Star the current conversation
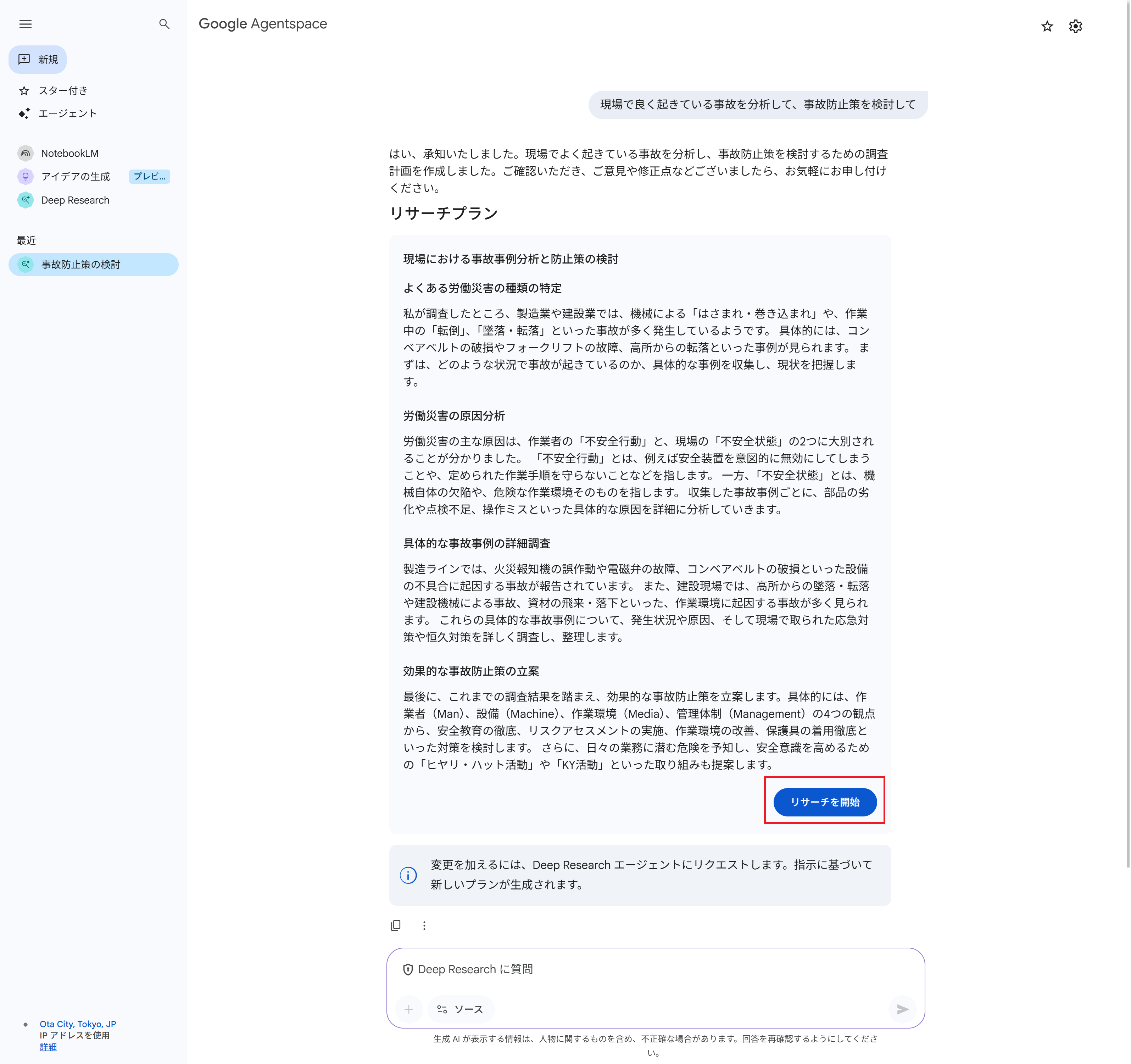Viewport: 1131px width, 1064px height. [1047, 26]
